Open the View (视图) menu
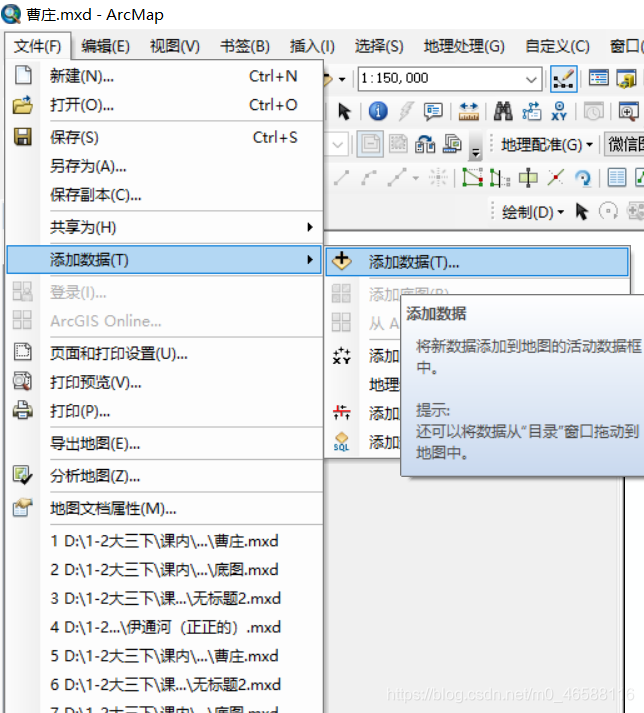 [175, 46]
